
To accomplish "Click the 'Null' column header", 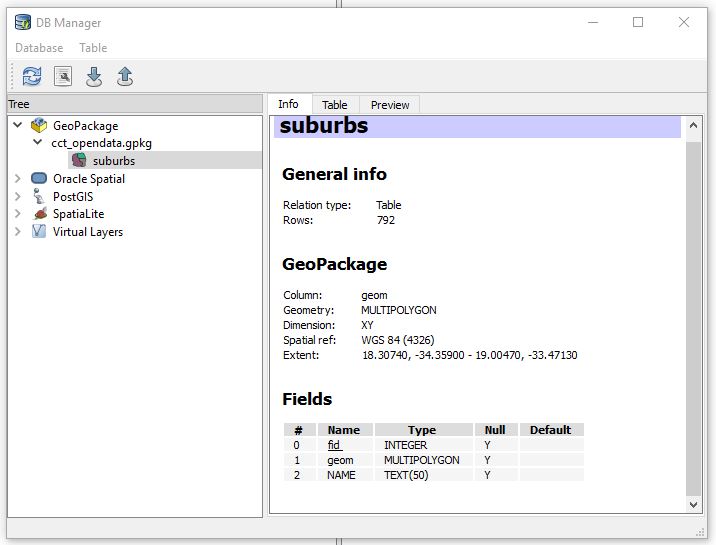I will pyautogui.click(x=495, y=430).
